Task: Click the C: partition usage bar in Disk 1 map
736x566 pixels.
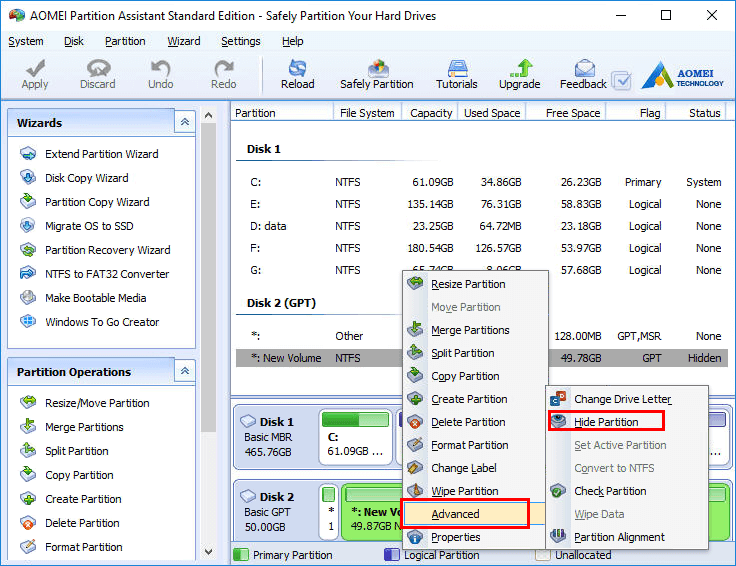Action: click(x=355, y=419)
